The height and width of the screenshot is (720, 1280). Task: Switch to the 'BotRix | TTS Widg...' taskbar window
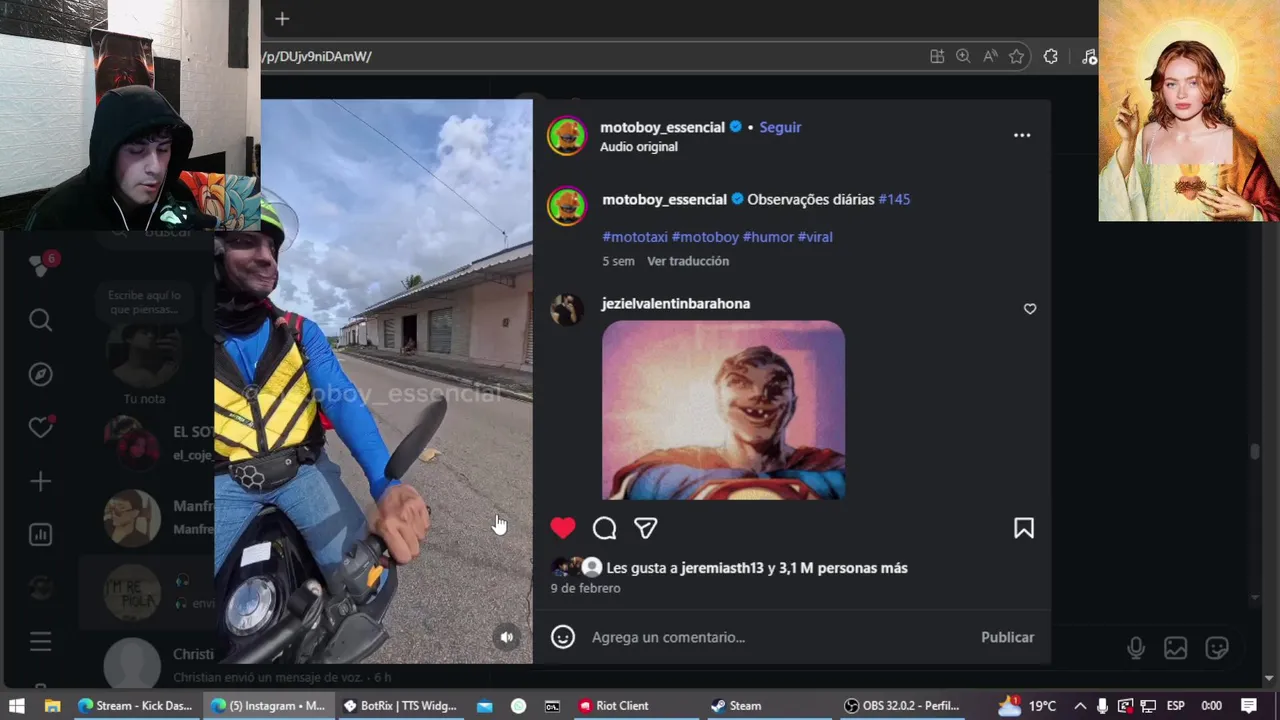point(400,705)
